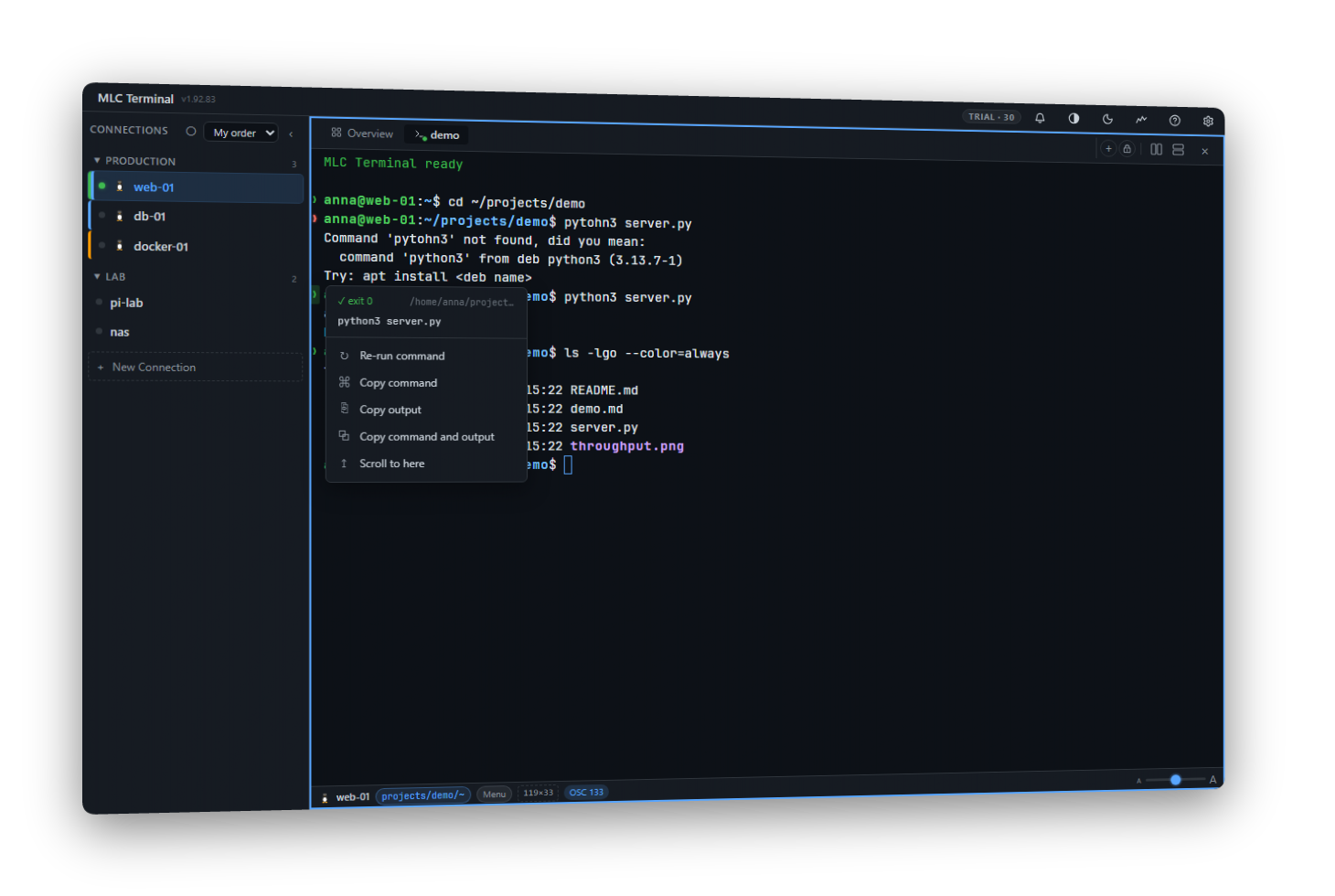
Task: Open the My order sort dropdown
Action: click(241, 133)
